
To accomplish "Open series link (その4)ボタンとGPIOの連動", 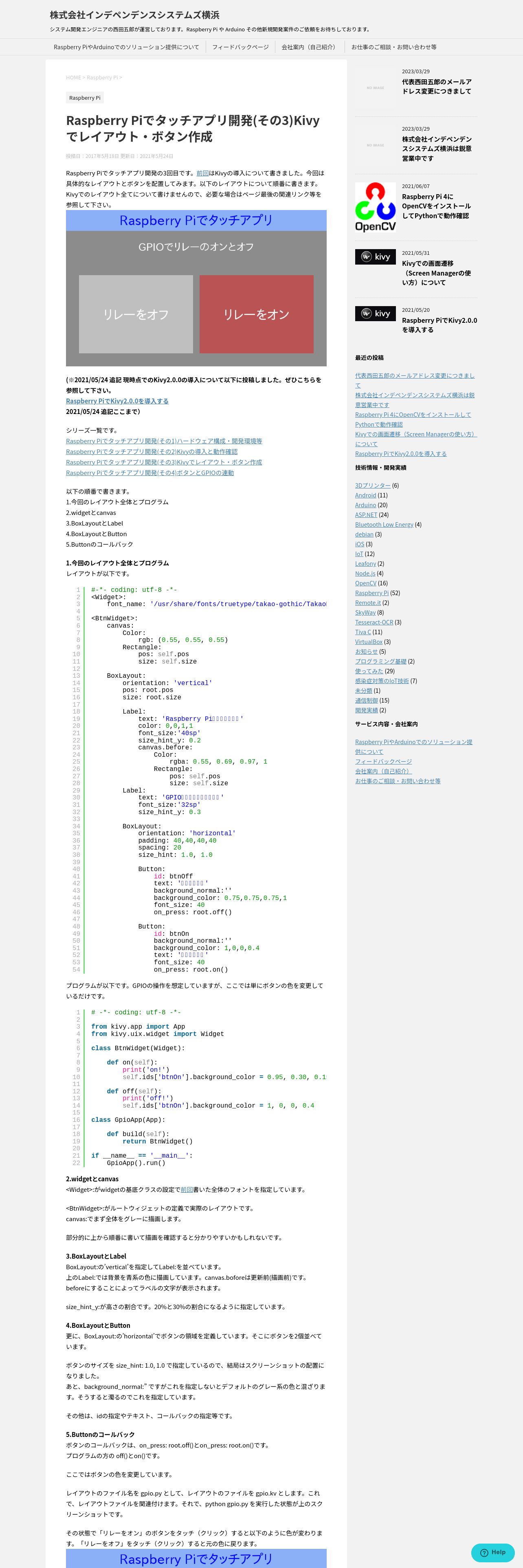I will (150, 473).
